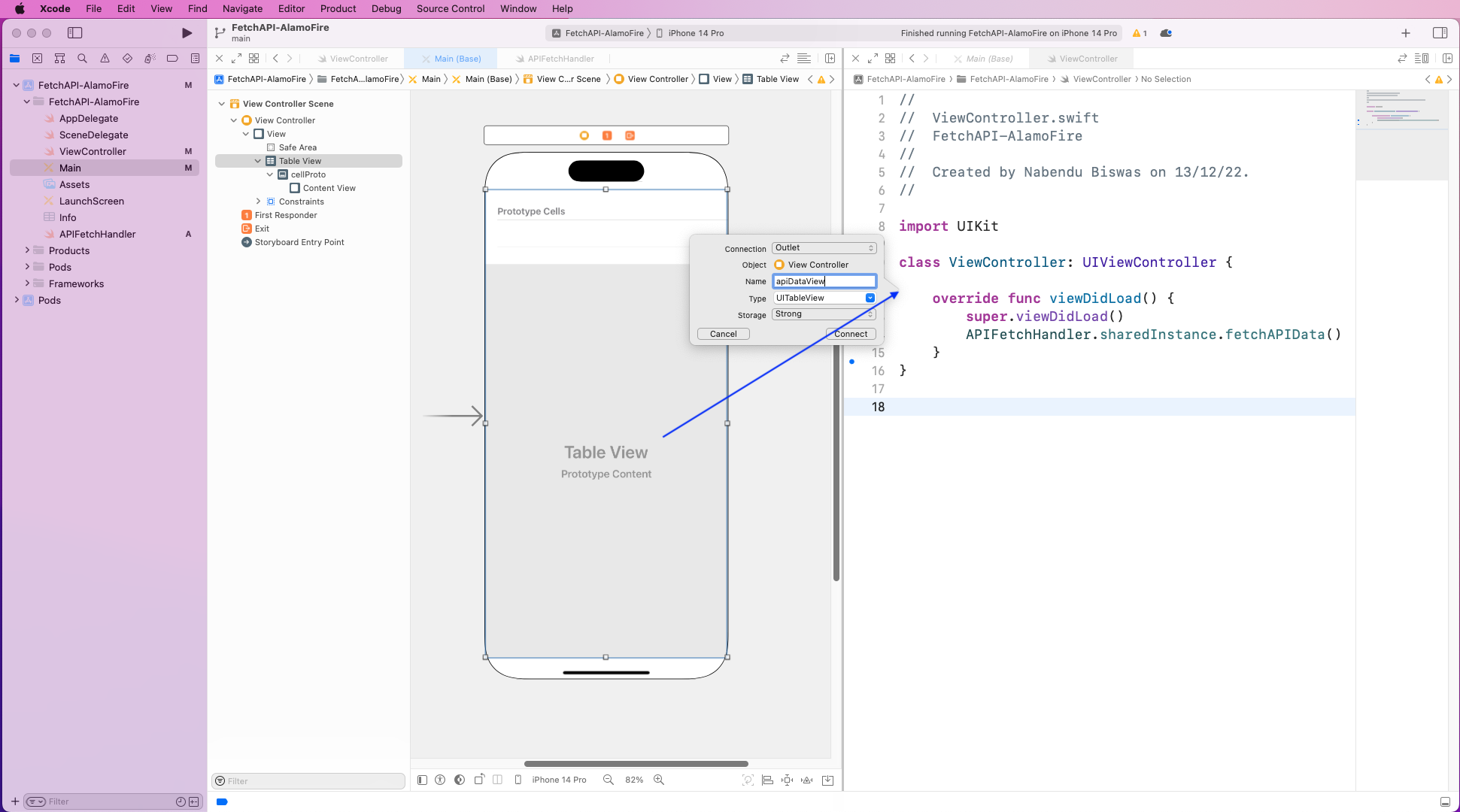Click Connect in the outlet connection dialog
This screenshot has width=1460, height=812.
pos(850,333)
